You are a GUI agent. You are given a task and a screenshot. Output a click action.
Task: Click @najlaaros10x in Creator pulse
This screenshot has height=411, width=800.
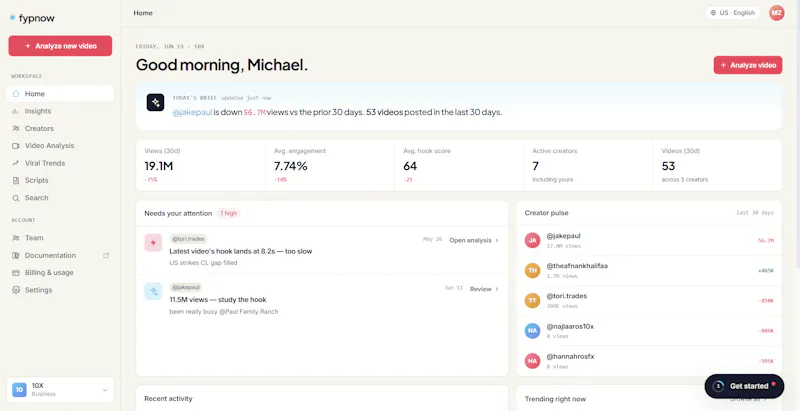570,326
